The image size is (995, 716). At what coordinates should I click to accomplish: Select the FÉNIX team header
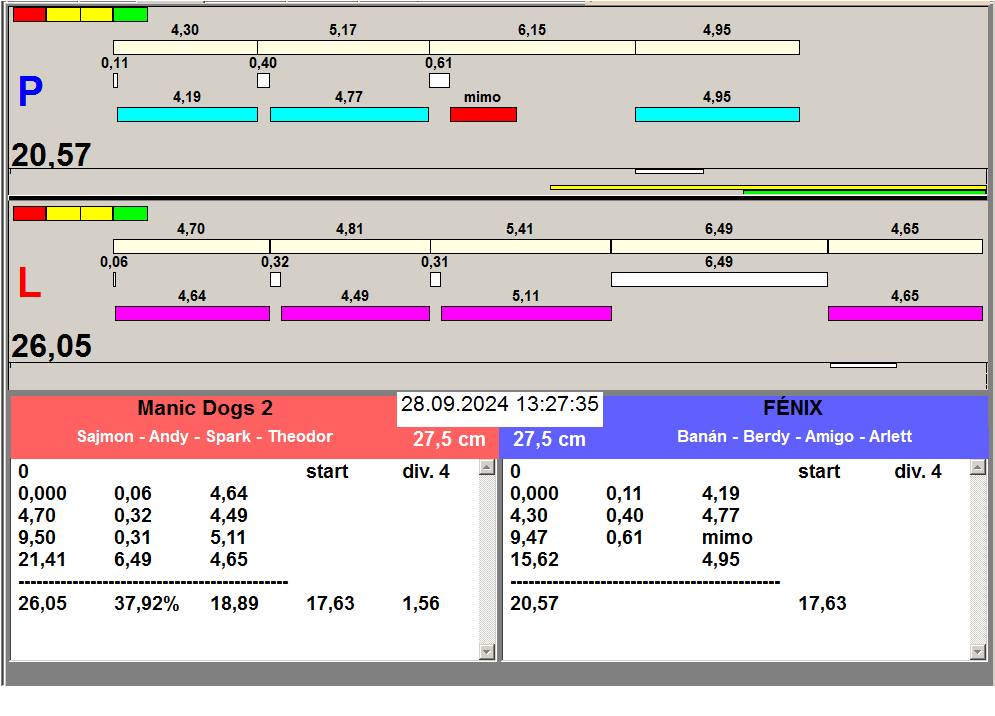(792, 408)
